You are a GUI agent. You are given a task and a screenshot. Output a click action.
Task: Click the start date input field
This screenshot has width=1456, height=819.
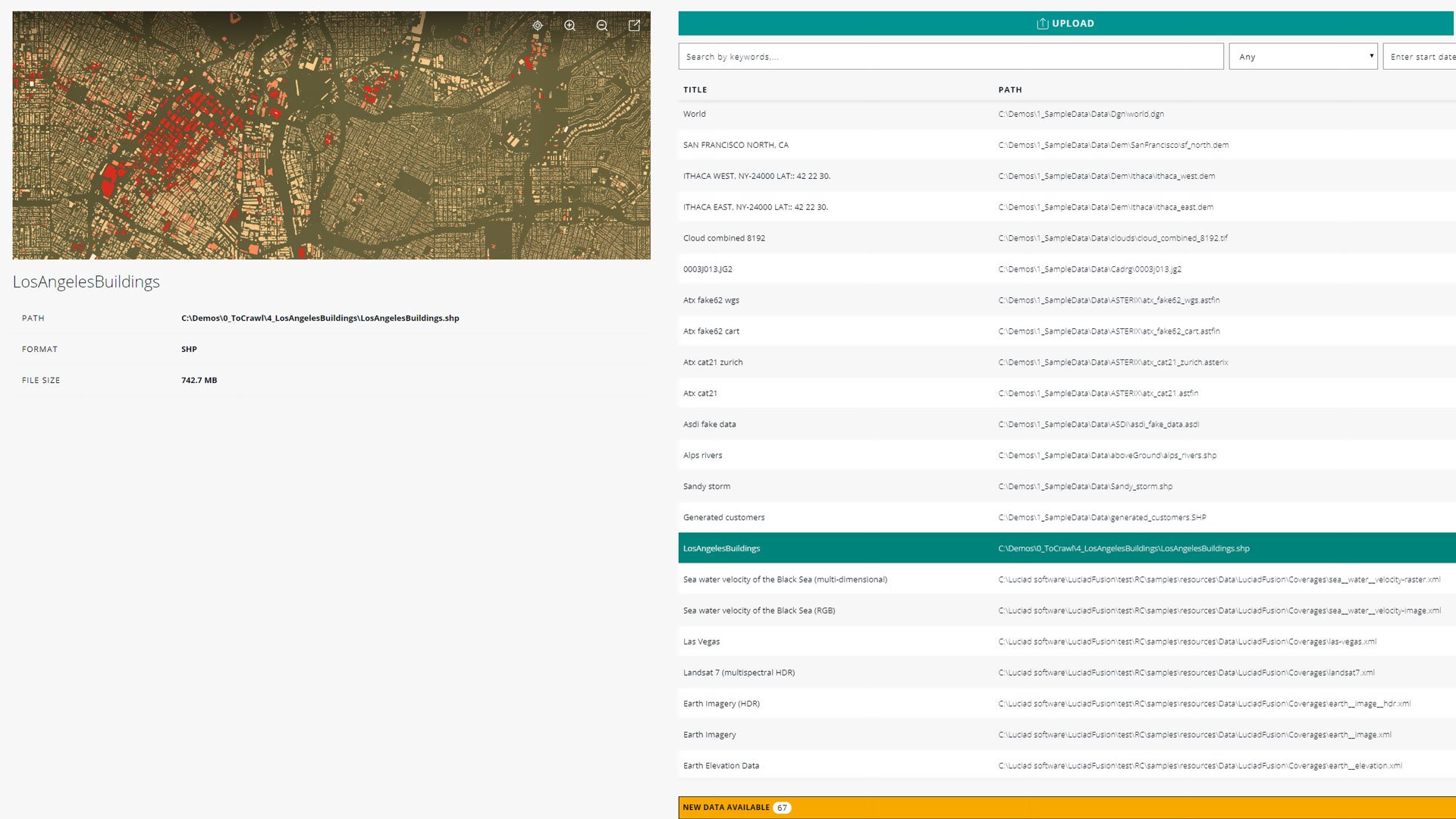point(1420,57)
